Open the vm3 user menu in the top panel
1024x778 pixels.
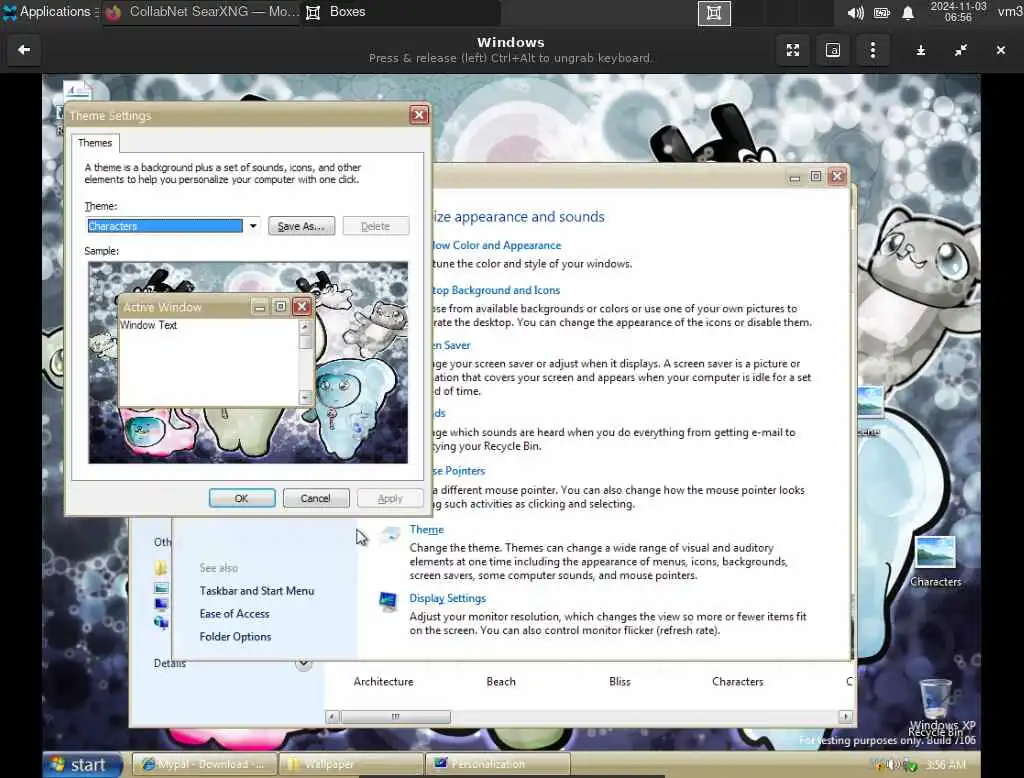click(x=1010, y=12)
